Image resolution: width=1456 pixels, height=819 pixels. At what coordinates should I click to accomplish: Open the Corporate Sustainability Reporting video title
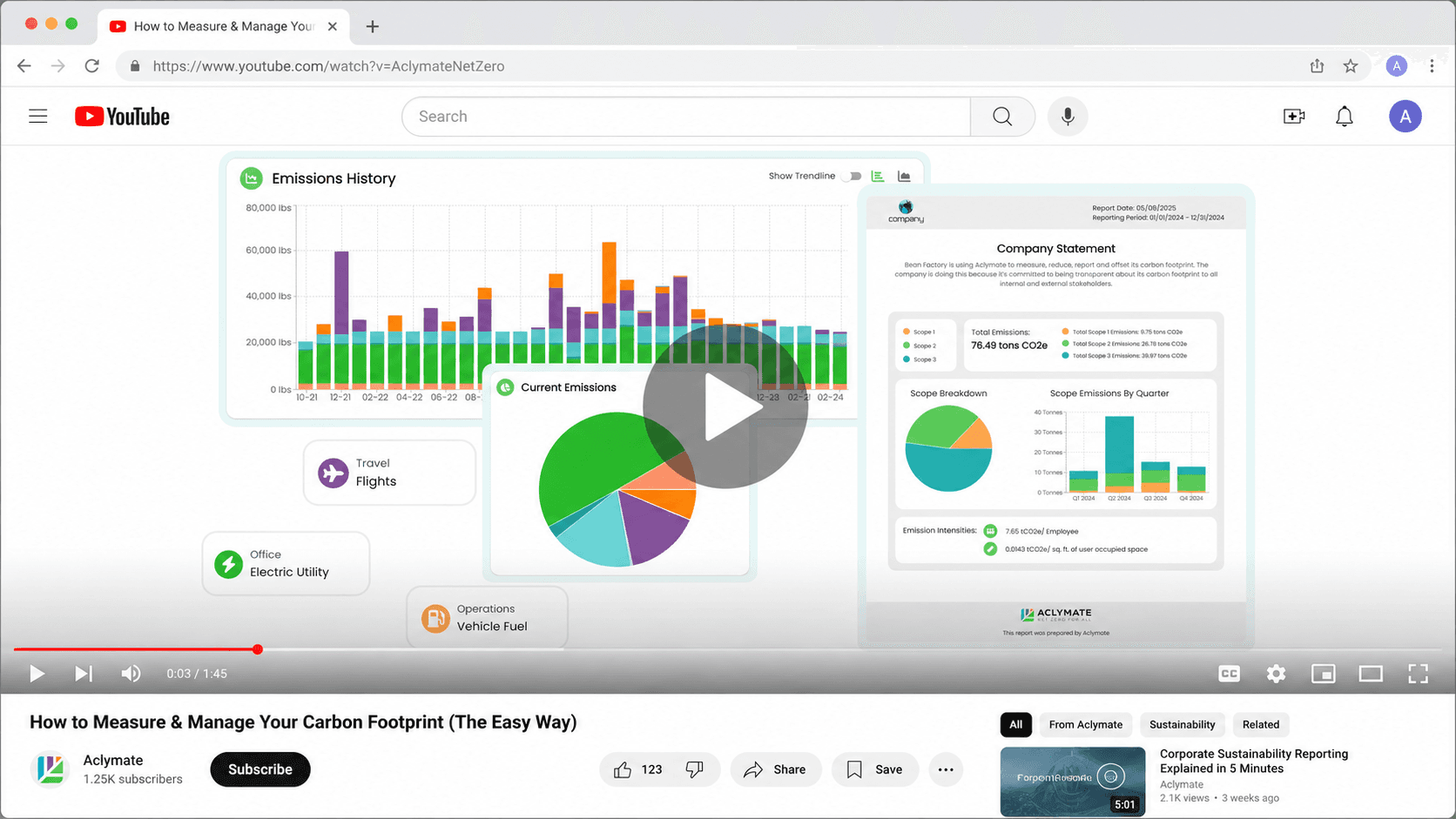pos(1254,762)
